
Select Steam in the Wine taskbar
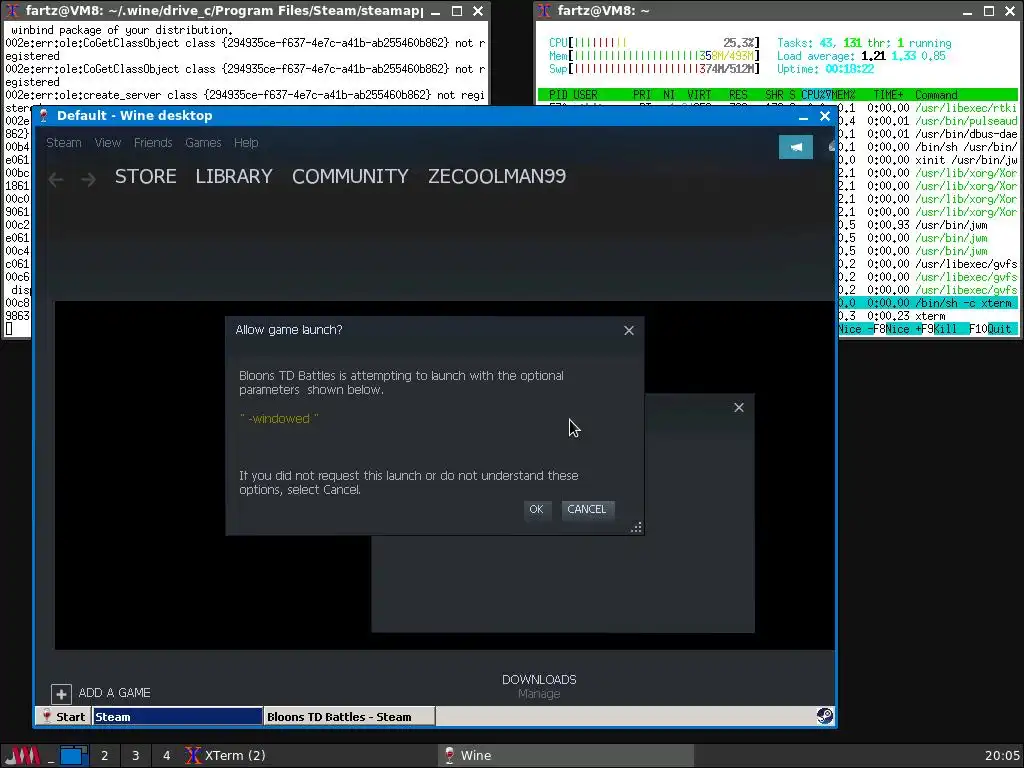tap(177, 716)
